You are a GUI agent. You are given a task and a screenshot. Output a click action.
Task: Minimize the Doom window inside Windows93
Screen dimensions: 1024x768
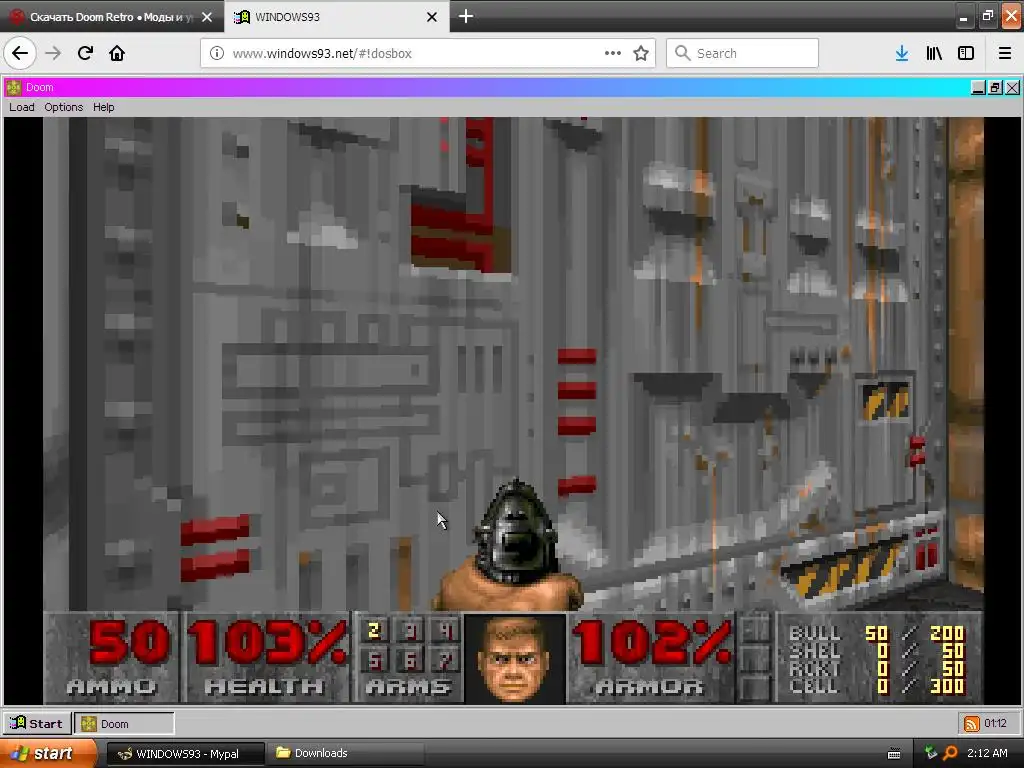pos(978,87)
